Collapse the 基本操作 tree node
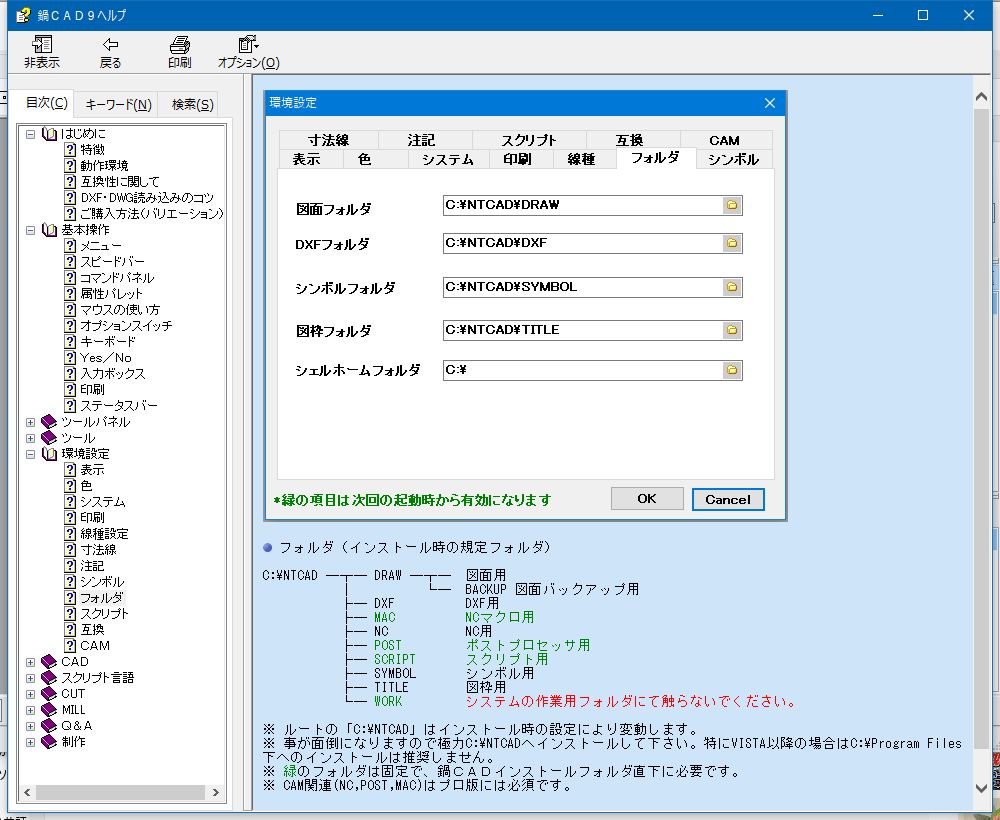 [30, 230]
